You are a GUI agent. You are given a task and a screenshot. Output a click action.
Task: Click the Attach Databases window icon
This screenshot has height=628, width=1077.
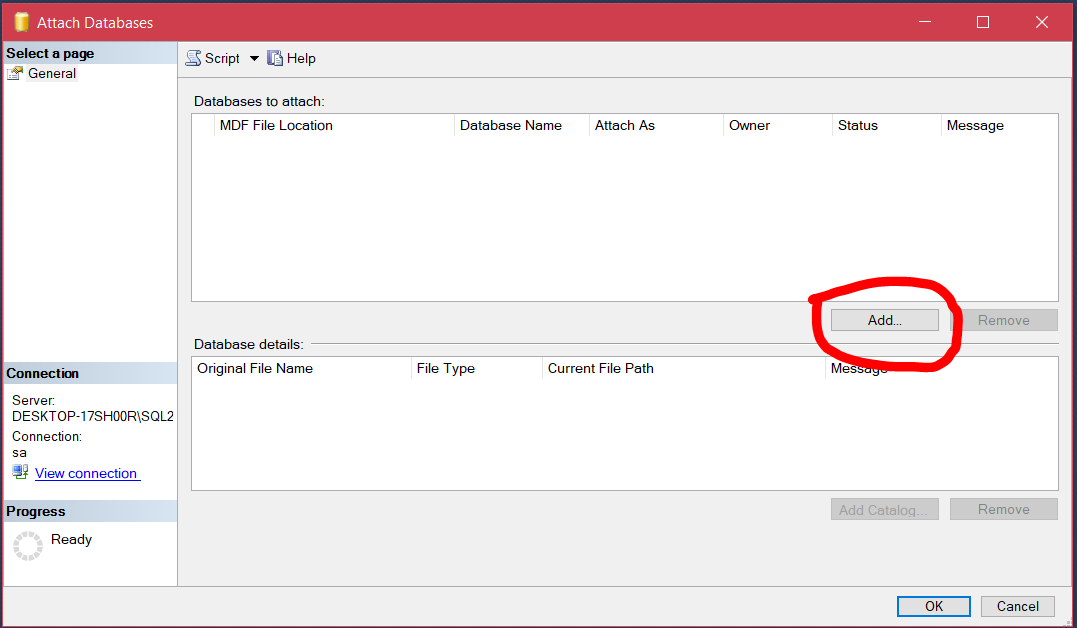tap(21, 22)
